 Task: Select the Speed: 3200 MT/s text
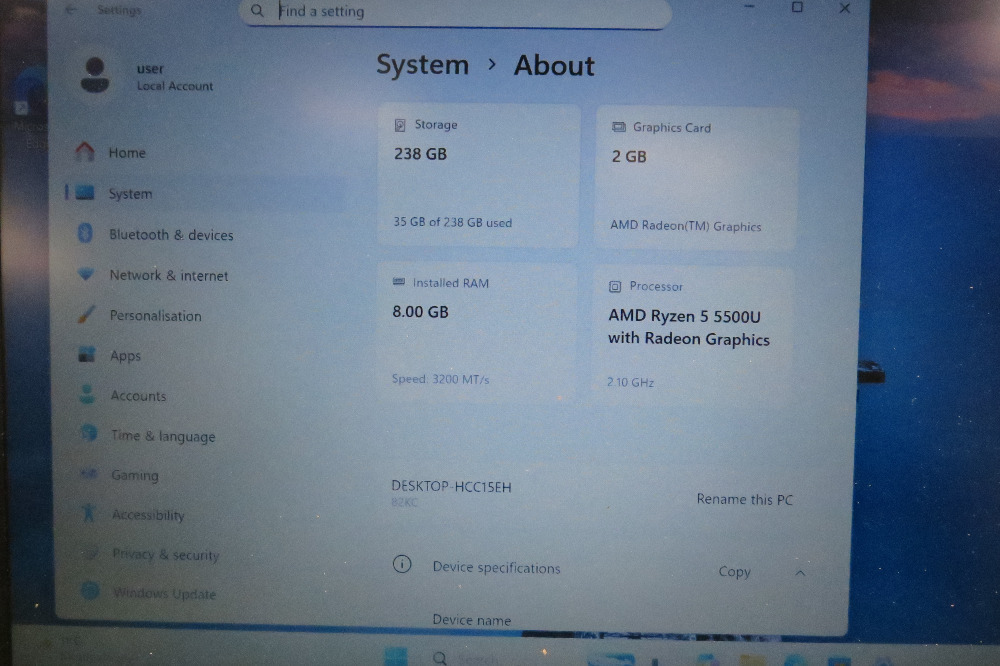[x=440, y=379]
